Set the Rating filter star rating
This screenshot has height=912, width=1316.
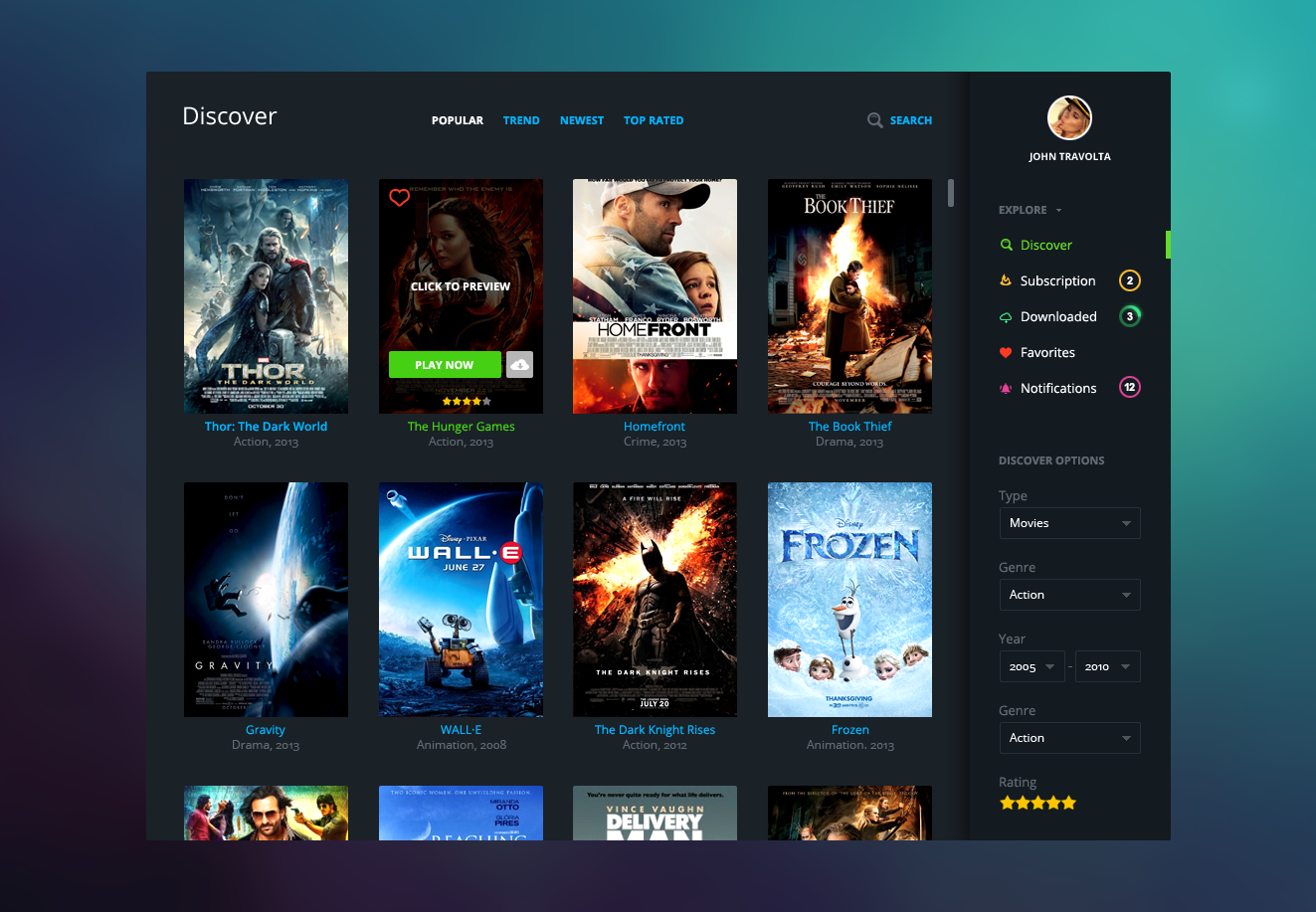tap(1037, 803)
